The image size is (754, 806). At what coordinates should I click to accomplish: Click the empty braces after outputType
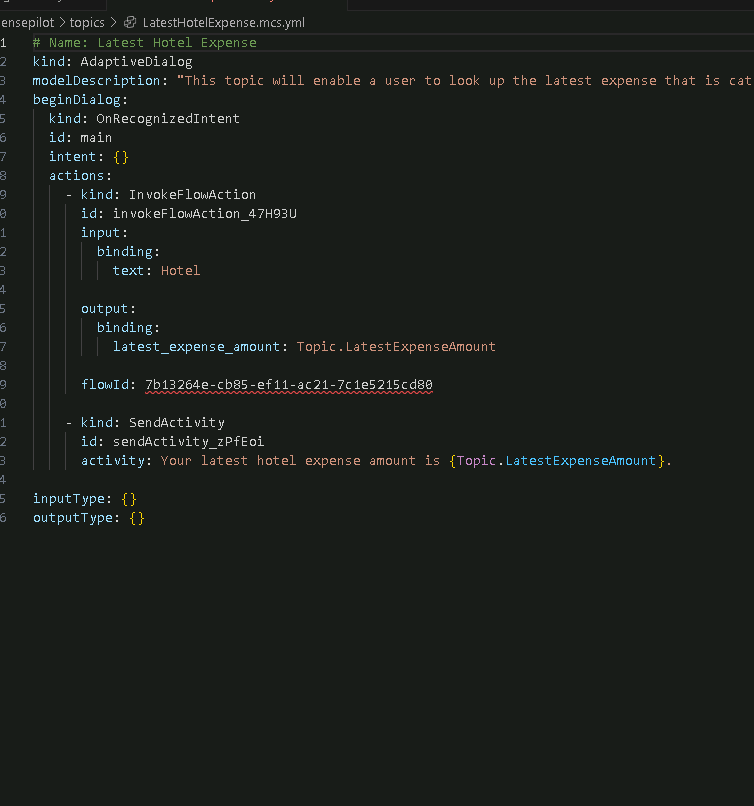(136, 518)
